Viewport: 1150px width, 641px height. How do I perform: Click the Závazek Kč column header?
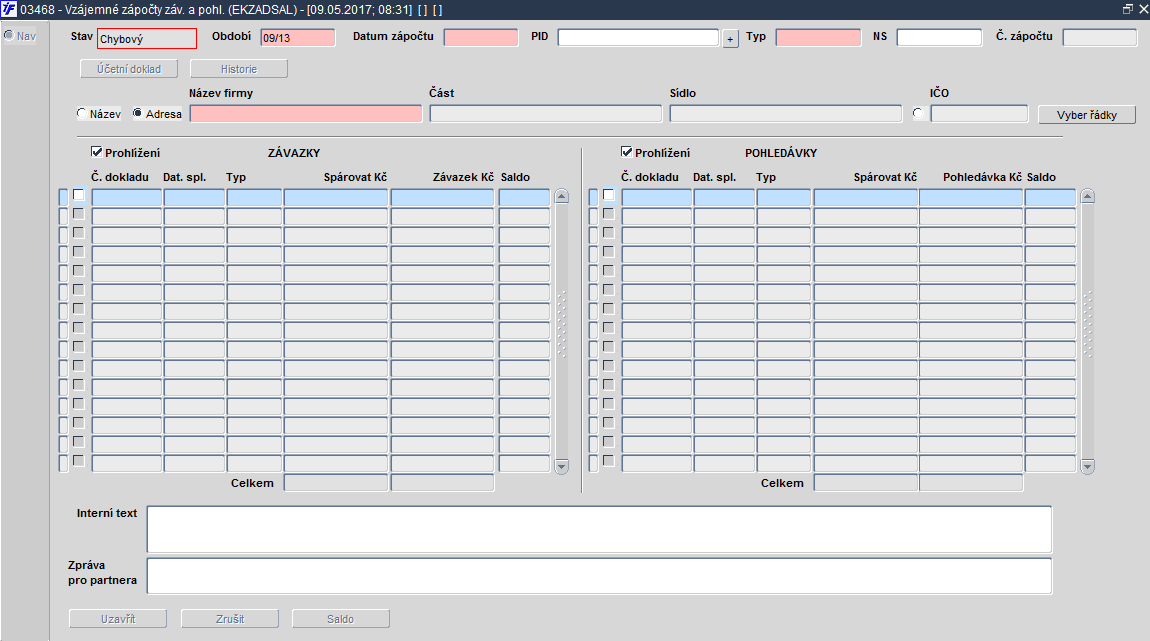click(464, 177)
